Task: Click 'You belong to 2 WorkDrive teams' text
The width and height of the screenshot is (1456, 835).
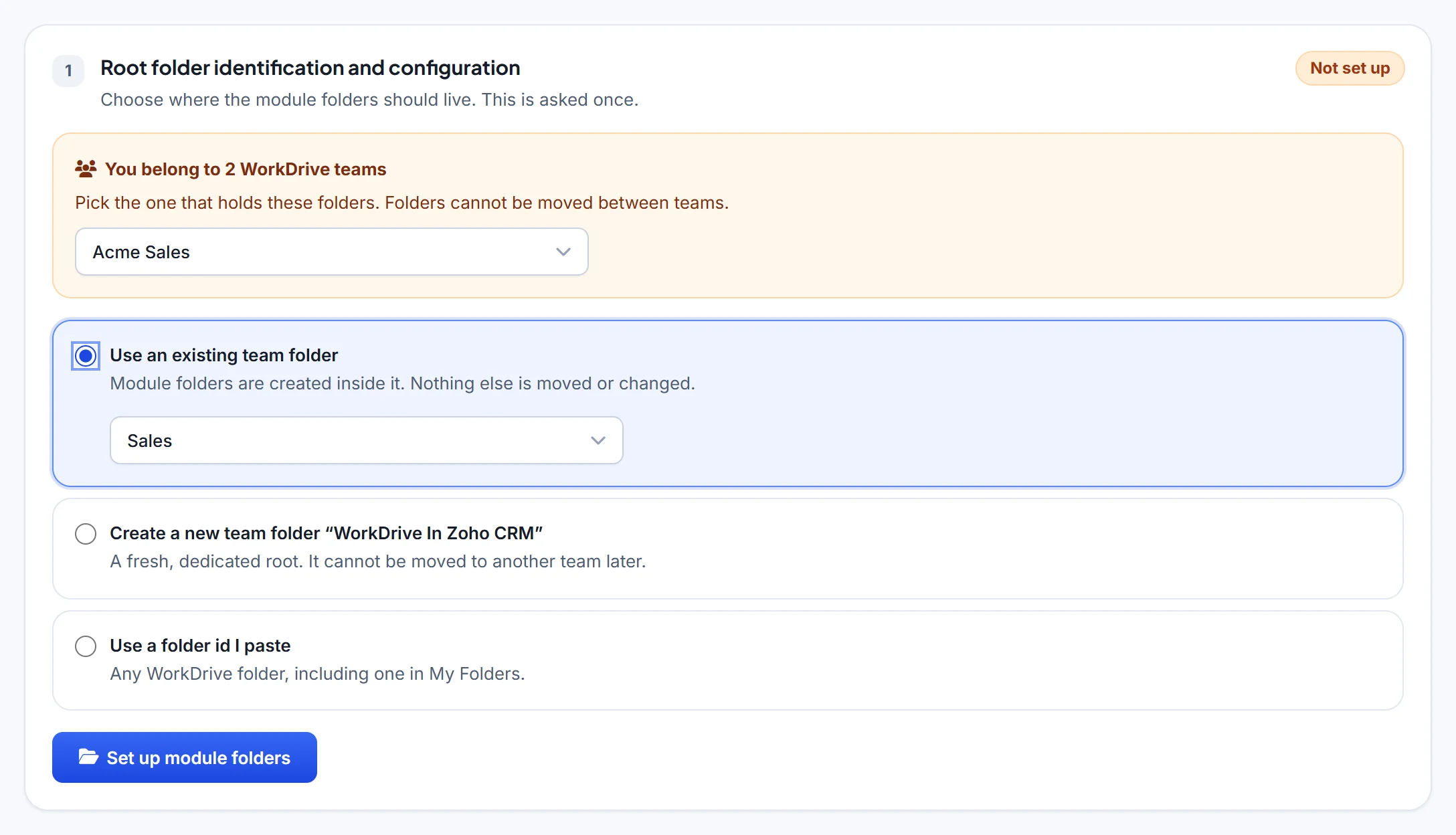Action: point(246,169)
